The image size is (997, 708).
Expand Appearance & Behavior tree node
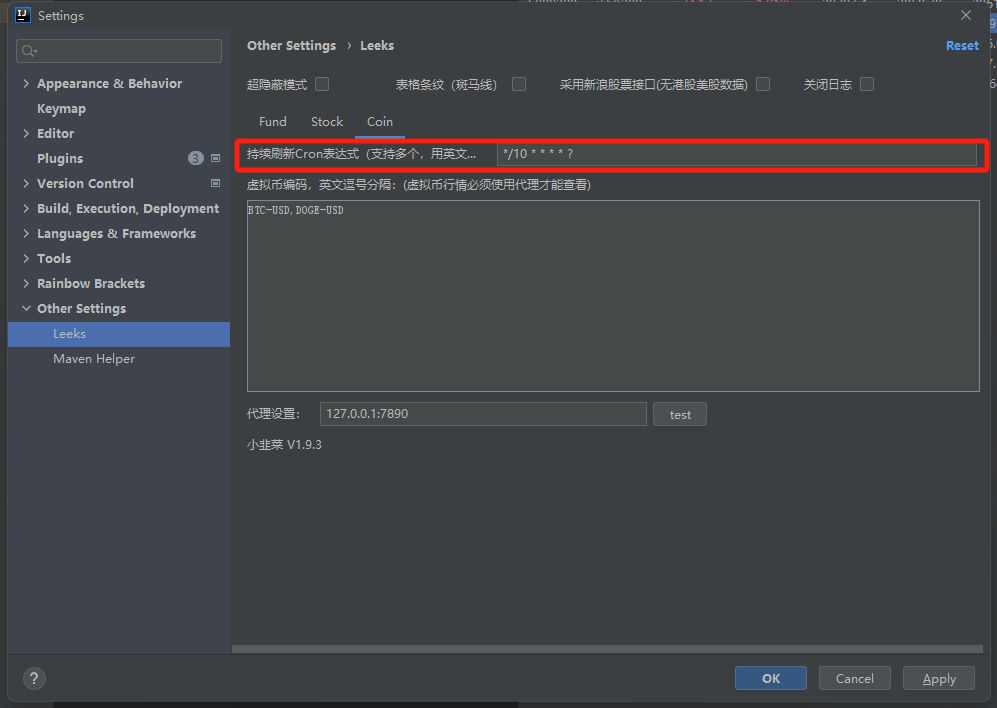[x=26, y=83]
